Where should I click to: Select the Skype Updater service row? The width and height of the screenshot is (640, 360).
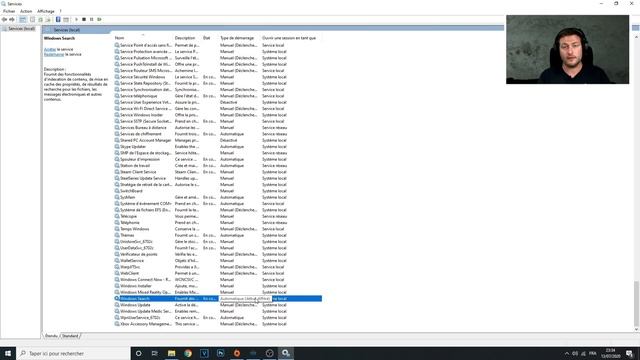[x=218, y=147]
